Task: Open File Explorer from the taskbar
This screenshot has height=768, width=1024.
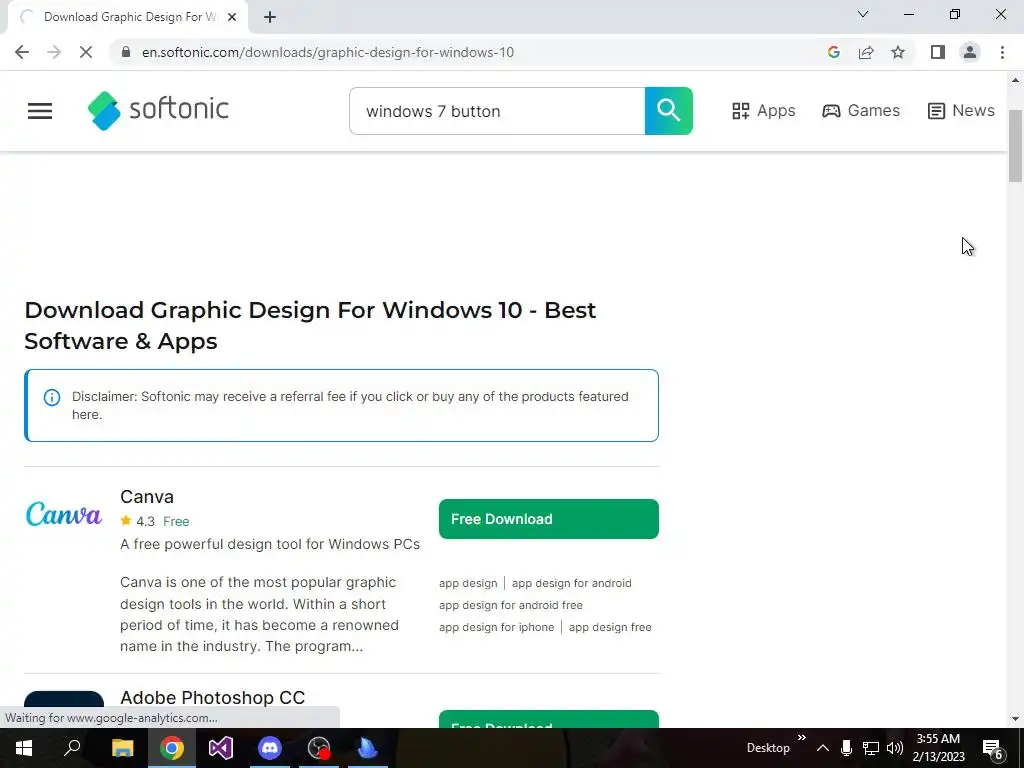Action: pyautogui.click(x=122, y=748)
